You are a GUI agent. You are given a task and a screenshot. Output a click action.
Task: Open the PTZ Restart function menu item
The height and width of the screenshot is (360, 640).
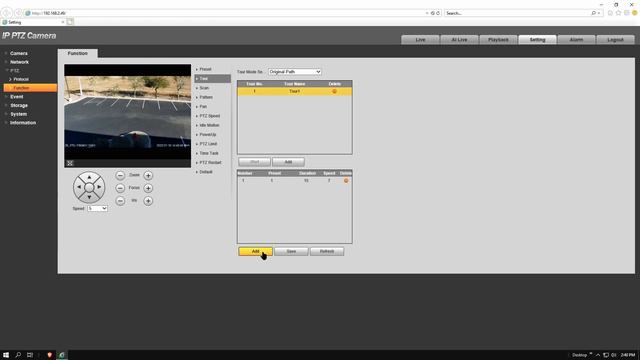[210, 162]
